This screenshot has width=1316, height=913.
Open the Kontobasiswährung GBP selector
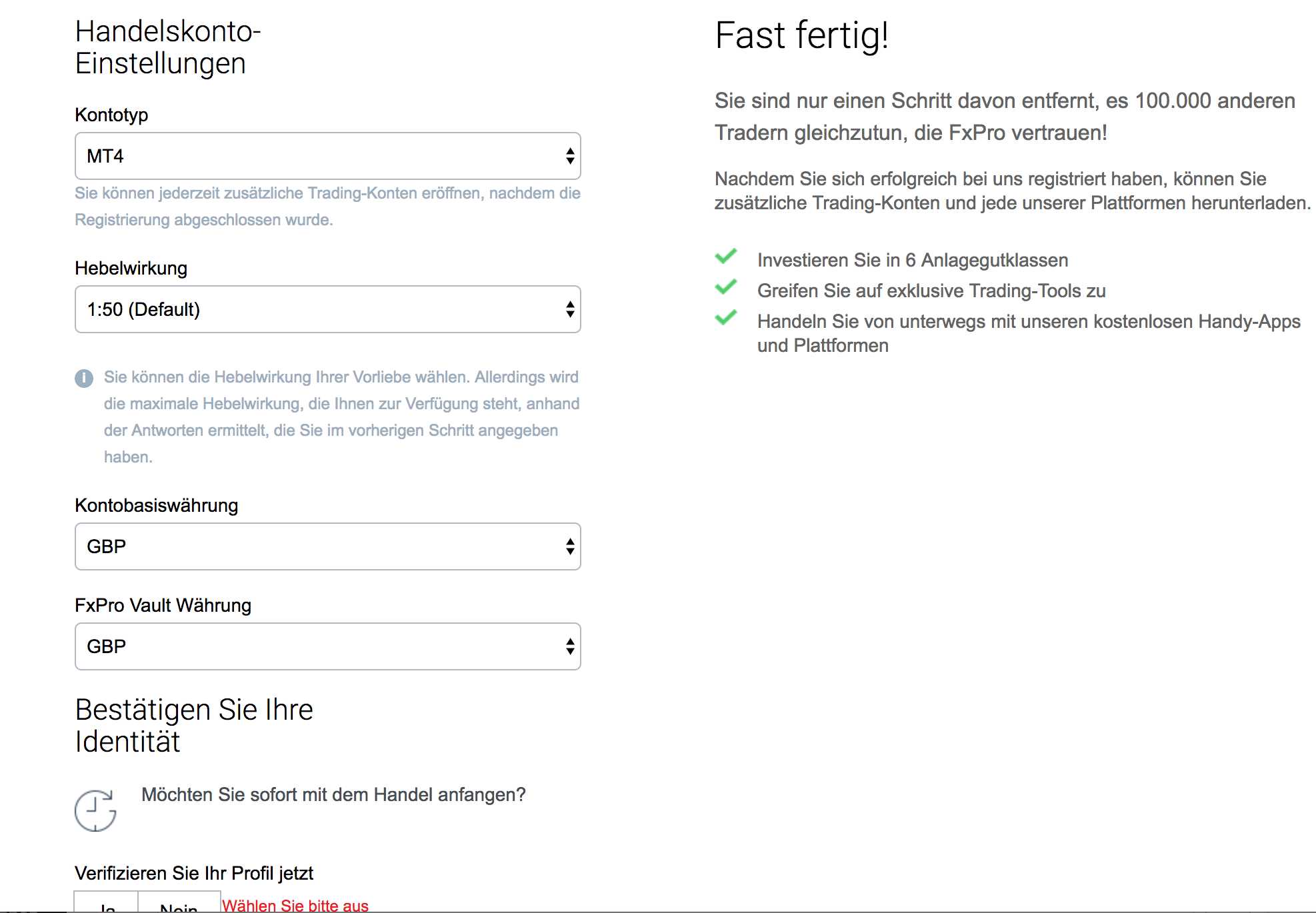point(328,546)
